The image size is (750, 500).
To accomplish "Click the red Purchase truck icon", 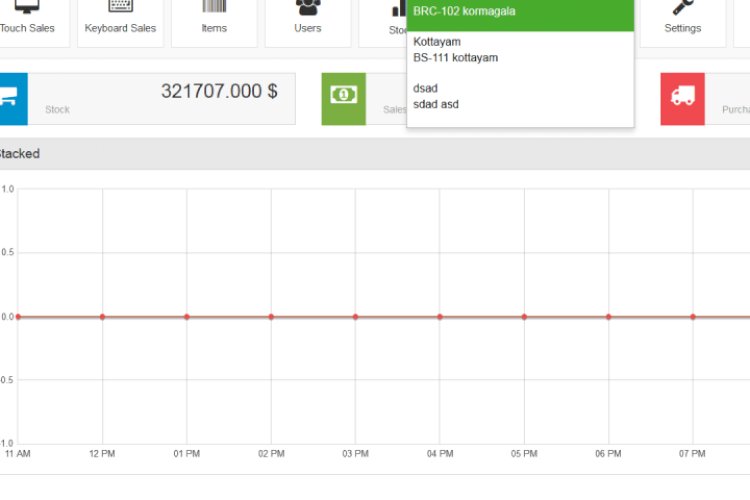I will pos(683,99).
